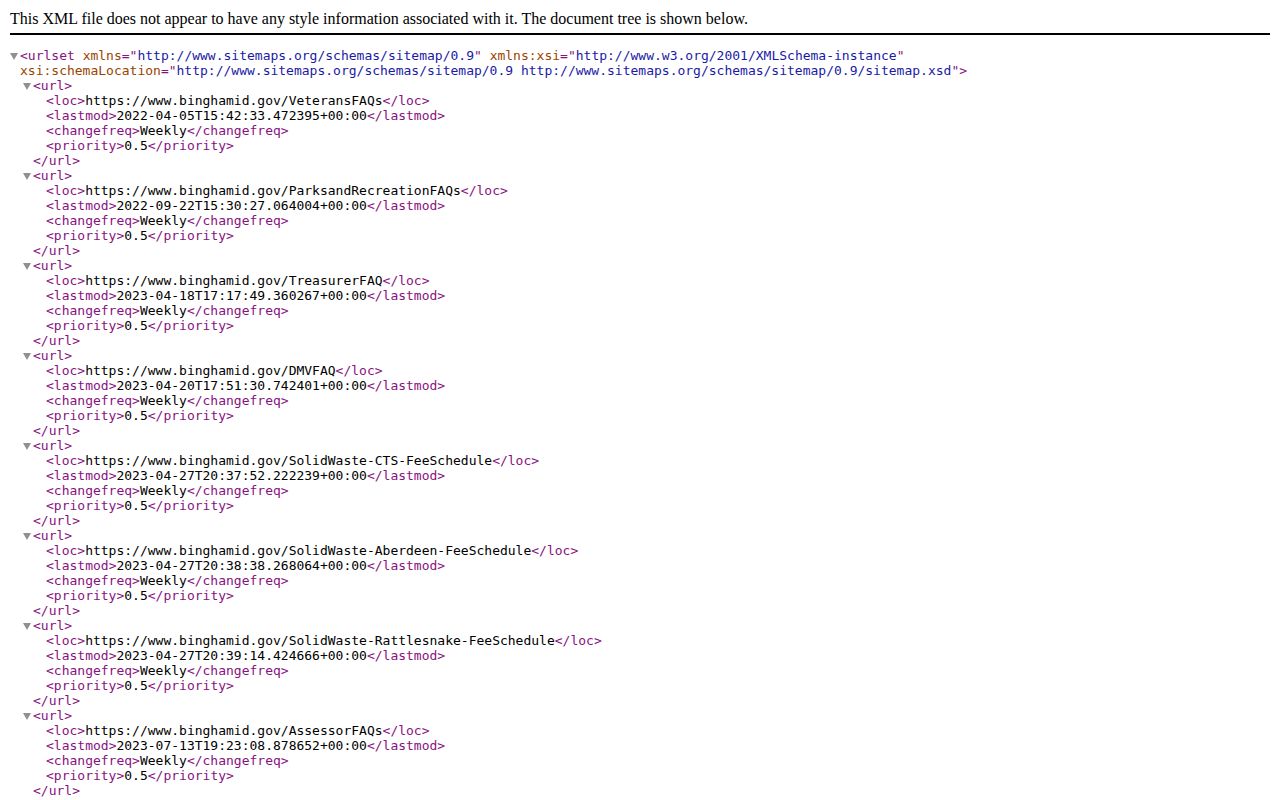Click the xmlns:xsi XMLSchema-instance attribute value
This screenshot has width=1280, height=800.
(736, 56)
